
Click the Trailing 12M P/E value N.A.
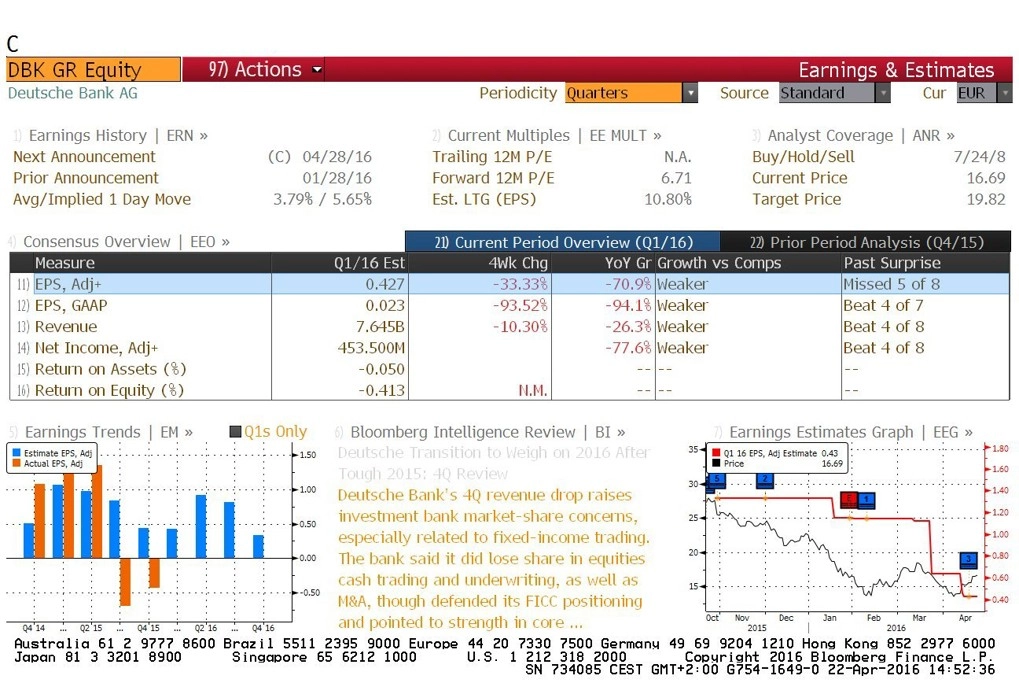[x=677, y=157]
